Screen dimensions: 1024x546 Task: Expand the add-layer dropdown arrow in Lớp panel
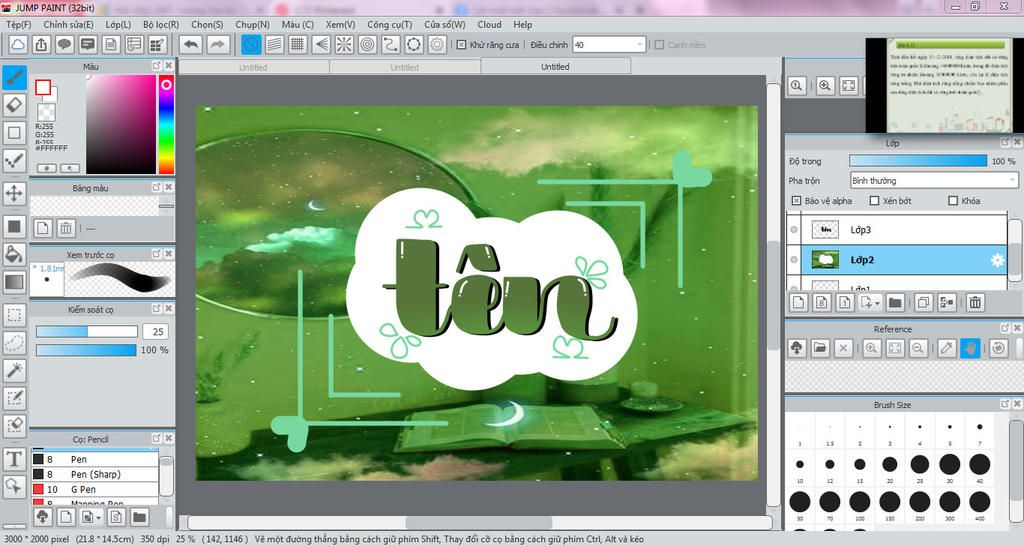(x=877, y=303)
